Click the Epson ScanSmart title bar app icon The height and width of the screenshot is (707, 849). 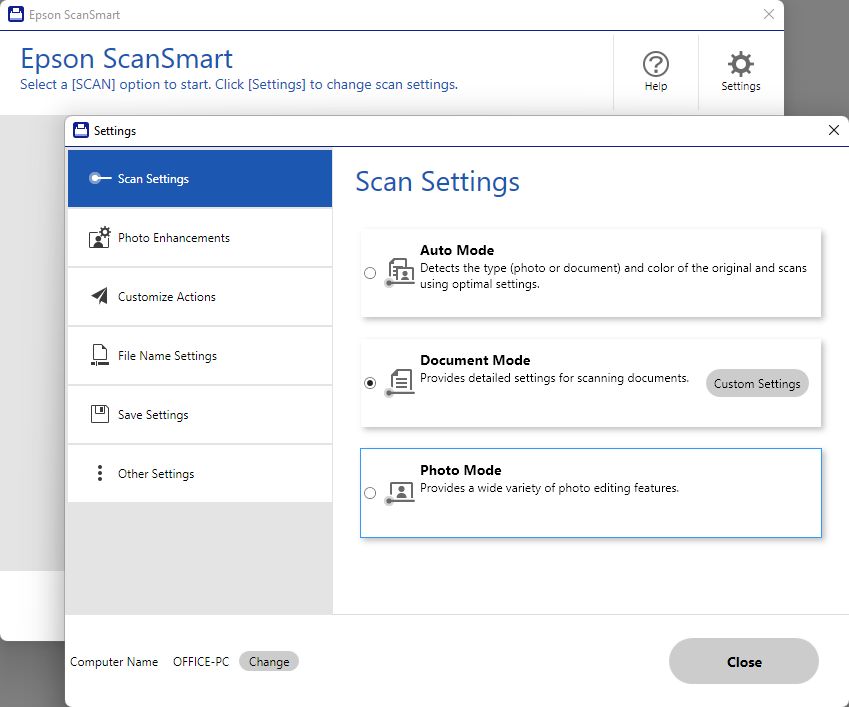[16, 15]
